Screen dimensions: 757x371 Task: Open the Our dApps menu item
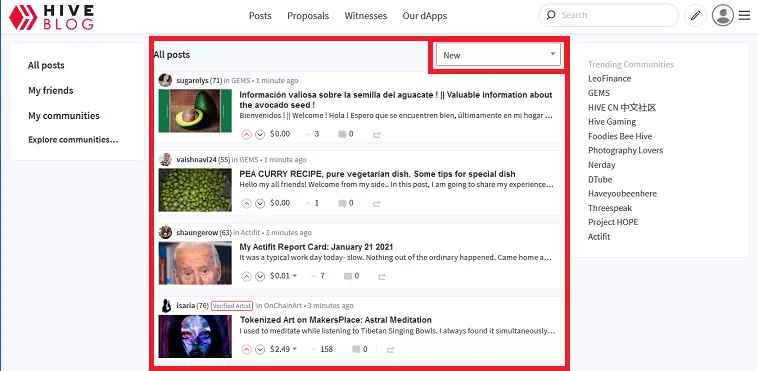click(425, 16)
